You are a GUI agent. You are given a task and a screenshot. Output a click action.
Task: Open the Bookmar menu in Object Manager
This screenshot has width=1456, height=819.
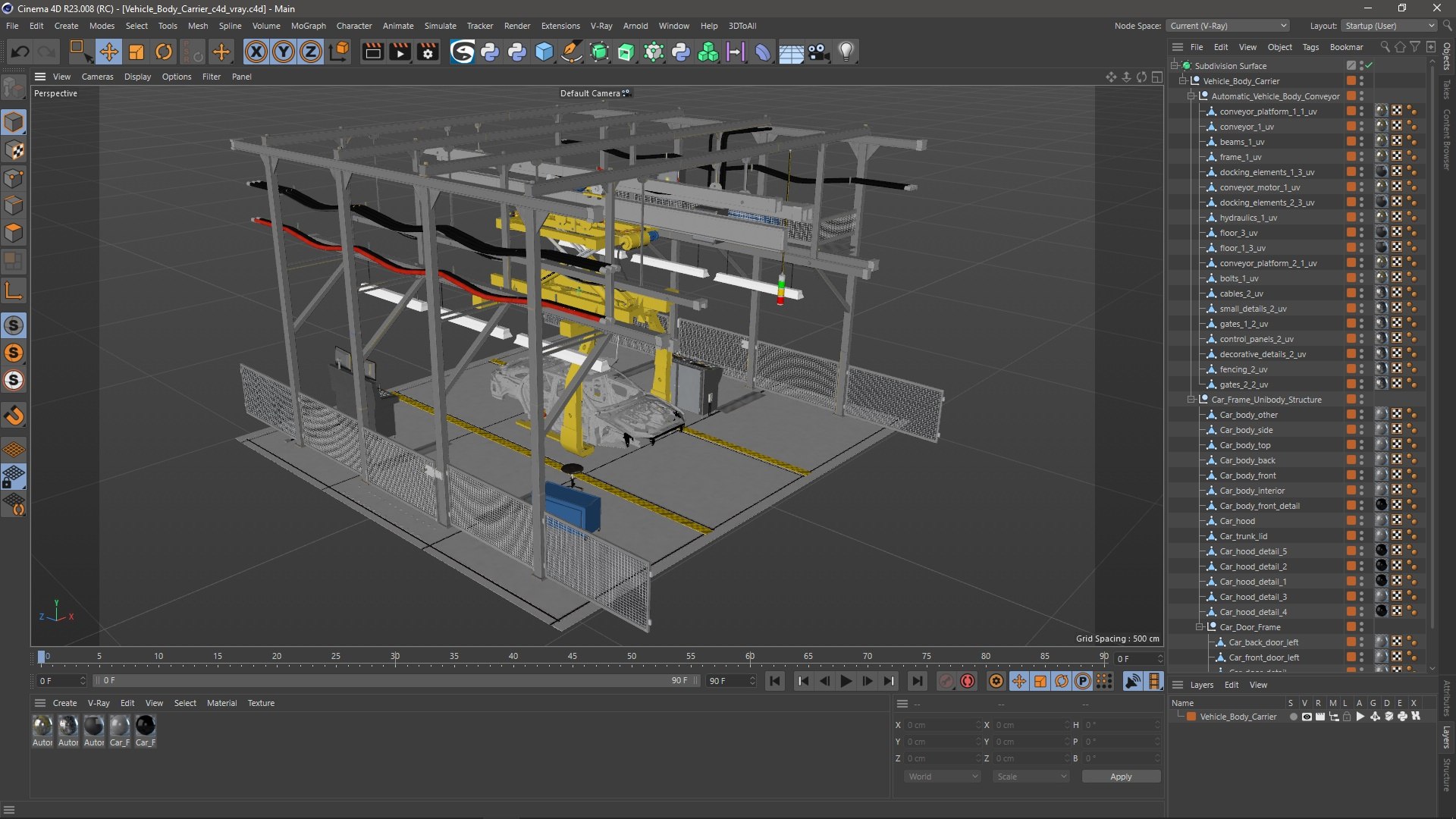click(1346, 47)
